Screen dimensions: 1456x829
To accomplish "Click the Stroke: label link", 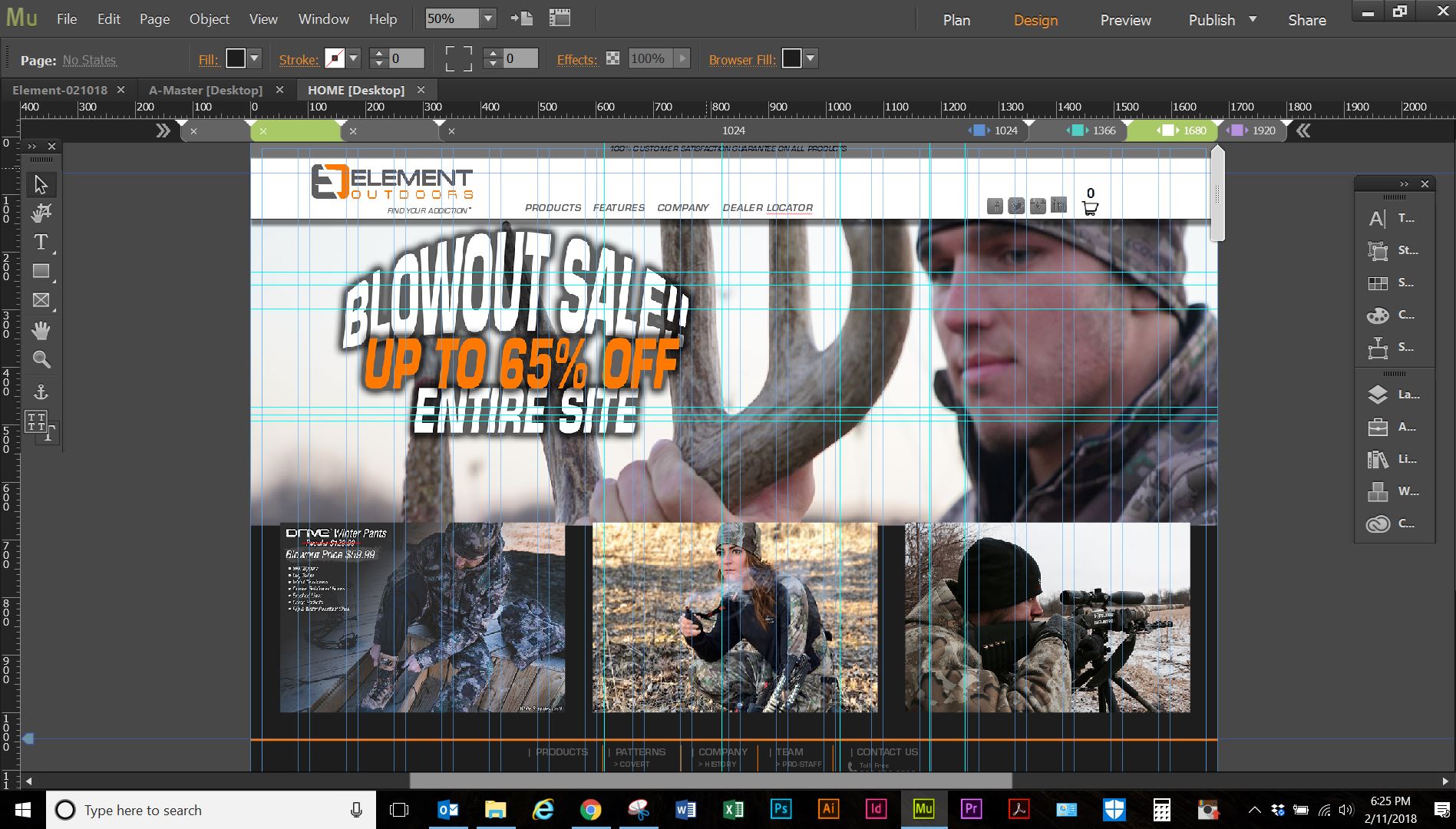I will click(299, 60).
